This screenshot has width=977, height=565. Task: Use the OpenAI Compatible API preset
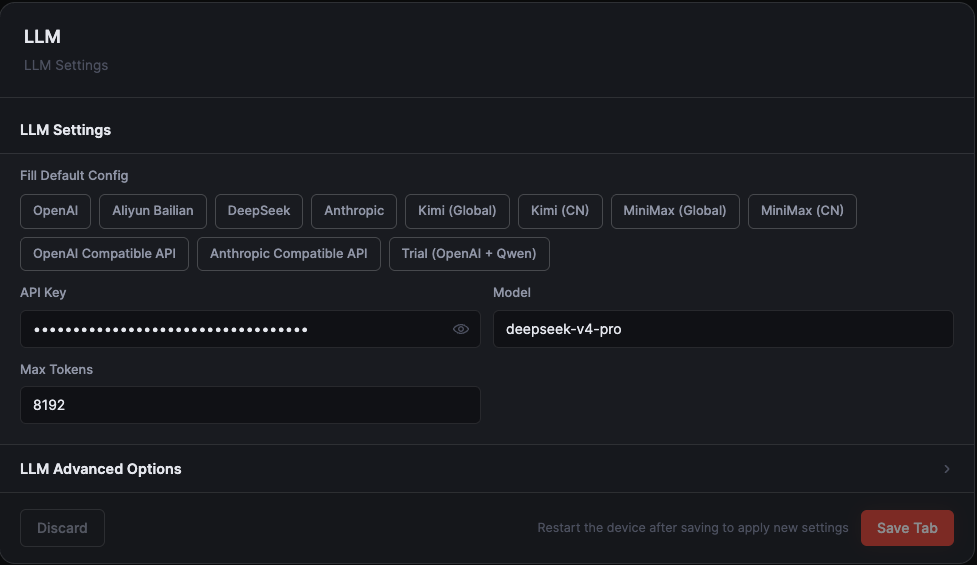[x=104, y=254]
